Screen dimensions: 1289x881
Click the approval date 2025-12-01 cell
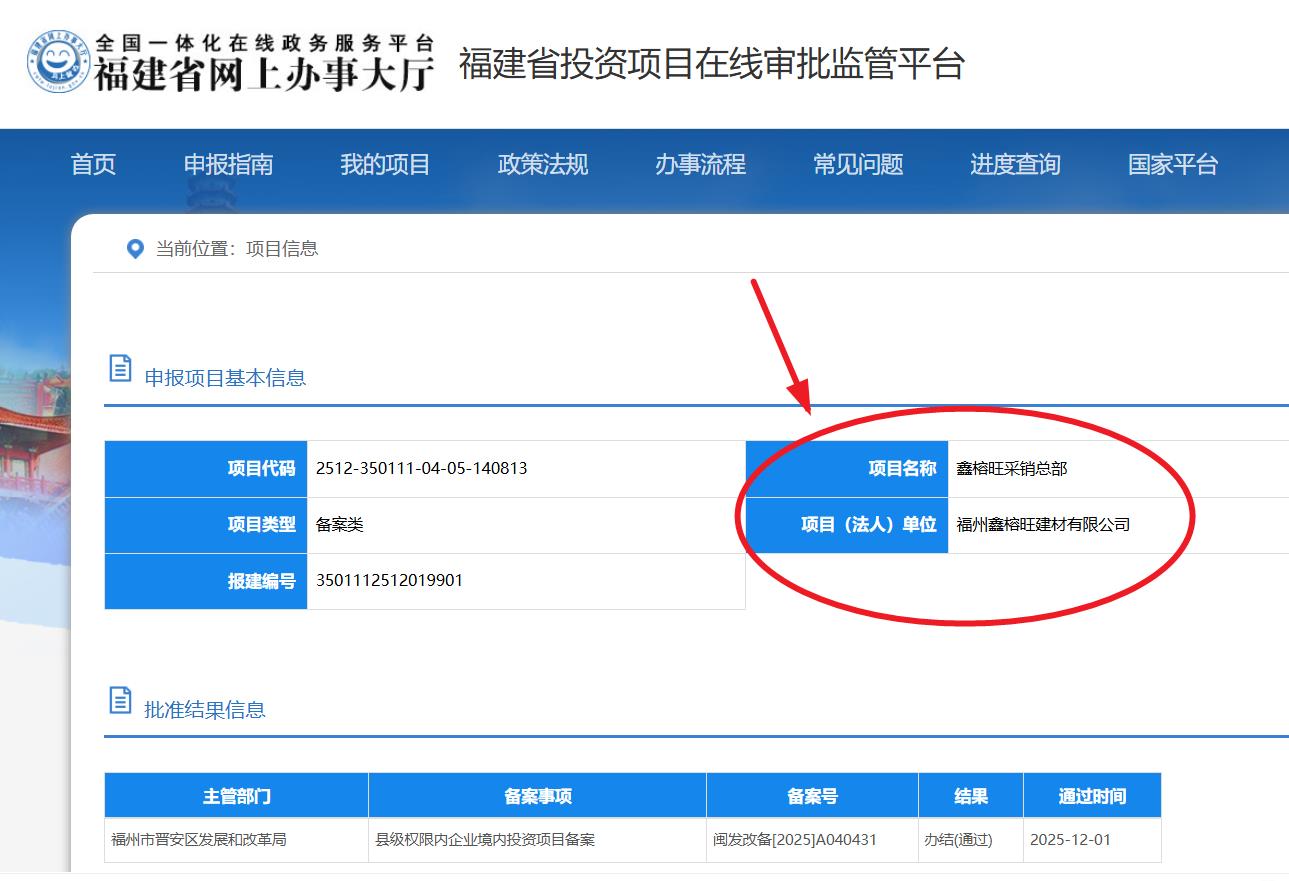[1070, 840]
